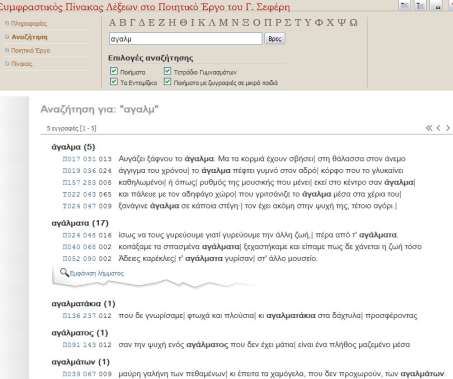Go to previous results page arrow (<)

(x=439, y=128)
